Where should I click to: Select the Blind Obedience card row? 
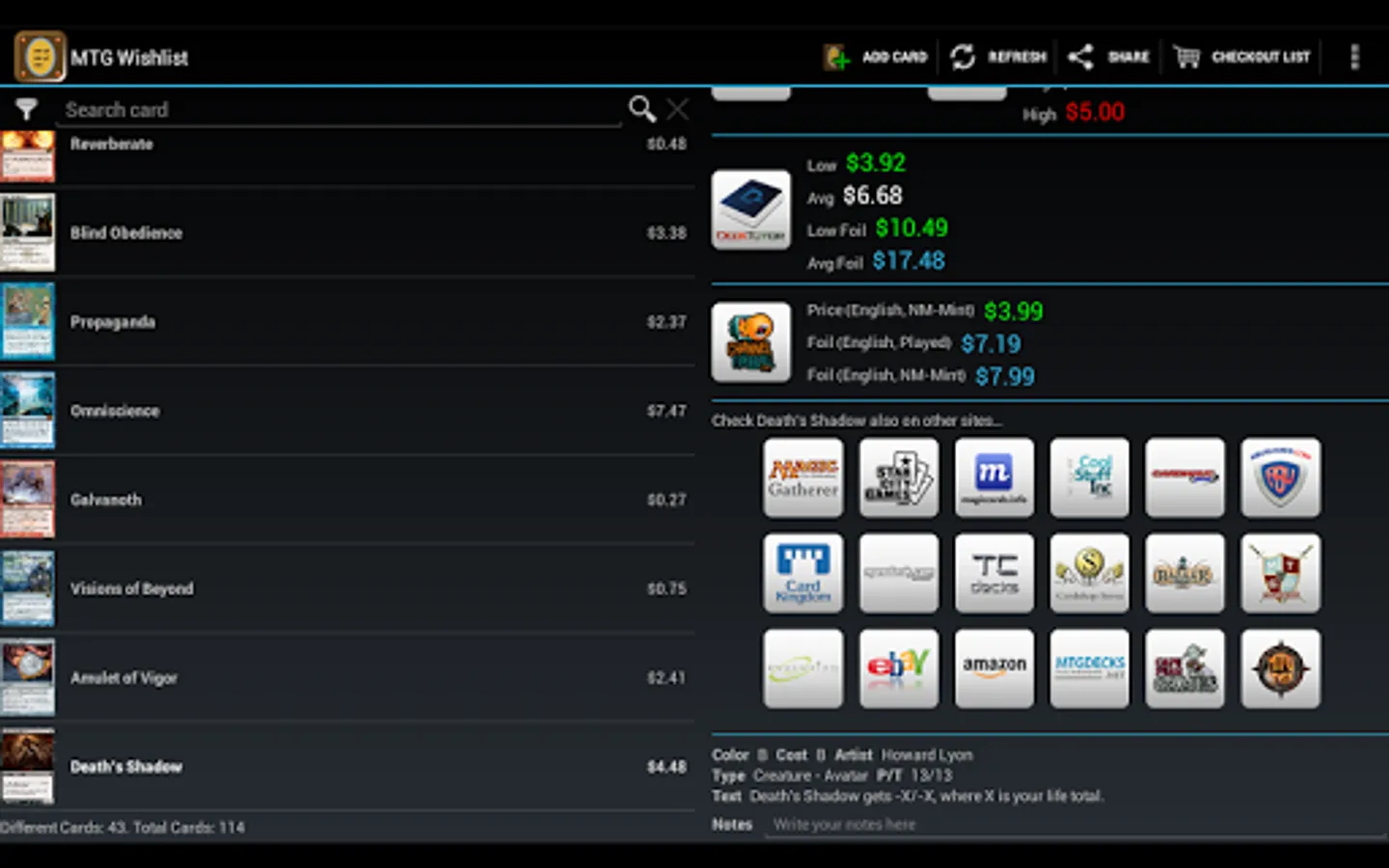(x=347, y=232)
